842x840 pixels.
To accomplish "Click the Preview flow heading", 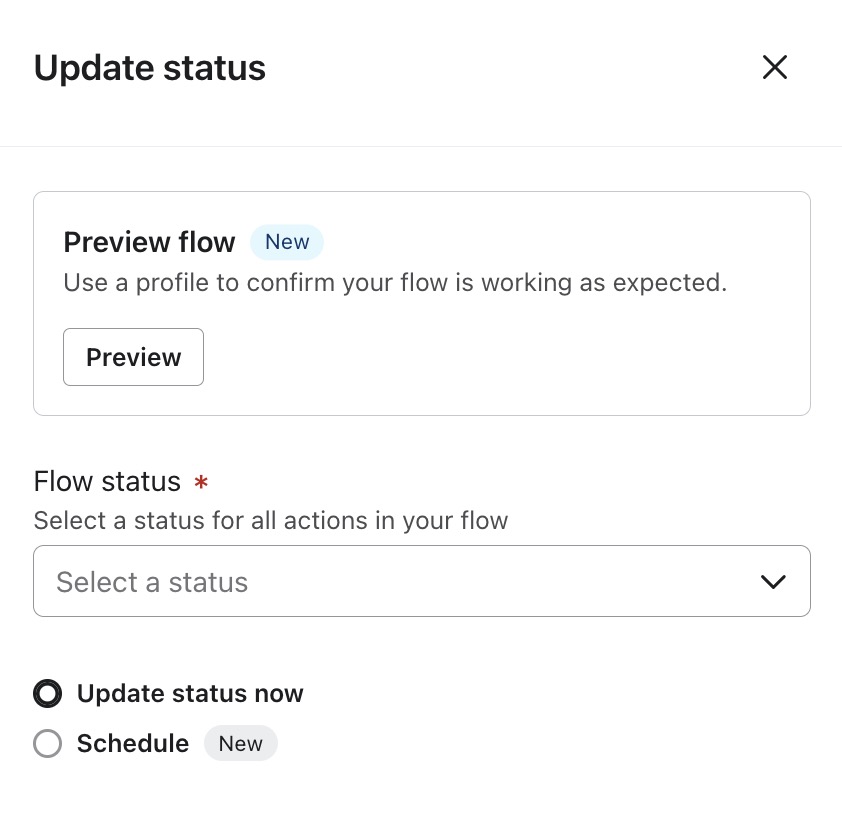I will pos(149,242).
